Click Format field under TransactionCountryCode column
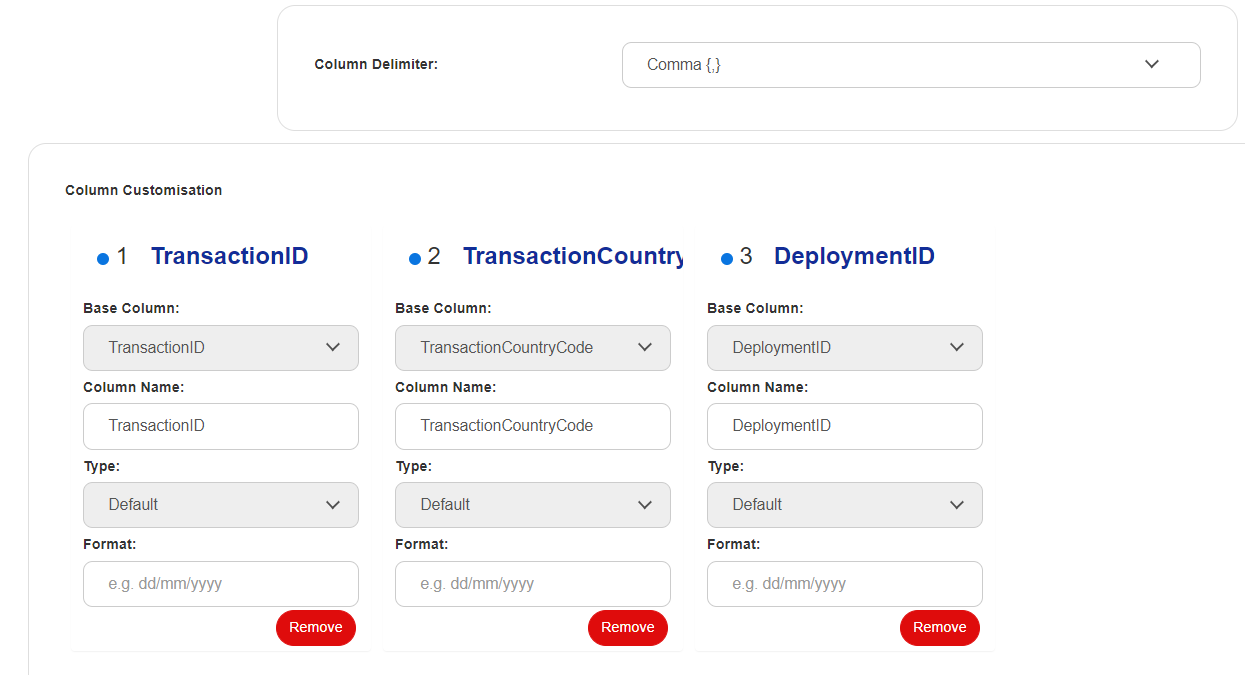1245x675 pixels. pos(533,584)
